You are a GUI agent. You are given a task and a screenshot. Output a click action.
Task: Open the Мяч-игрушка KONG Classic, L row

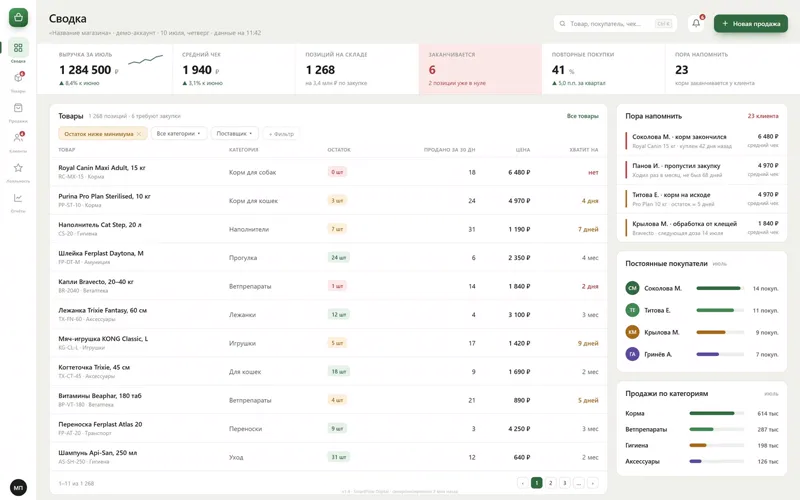coord(329,343)
